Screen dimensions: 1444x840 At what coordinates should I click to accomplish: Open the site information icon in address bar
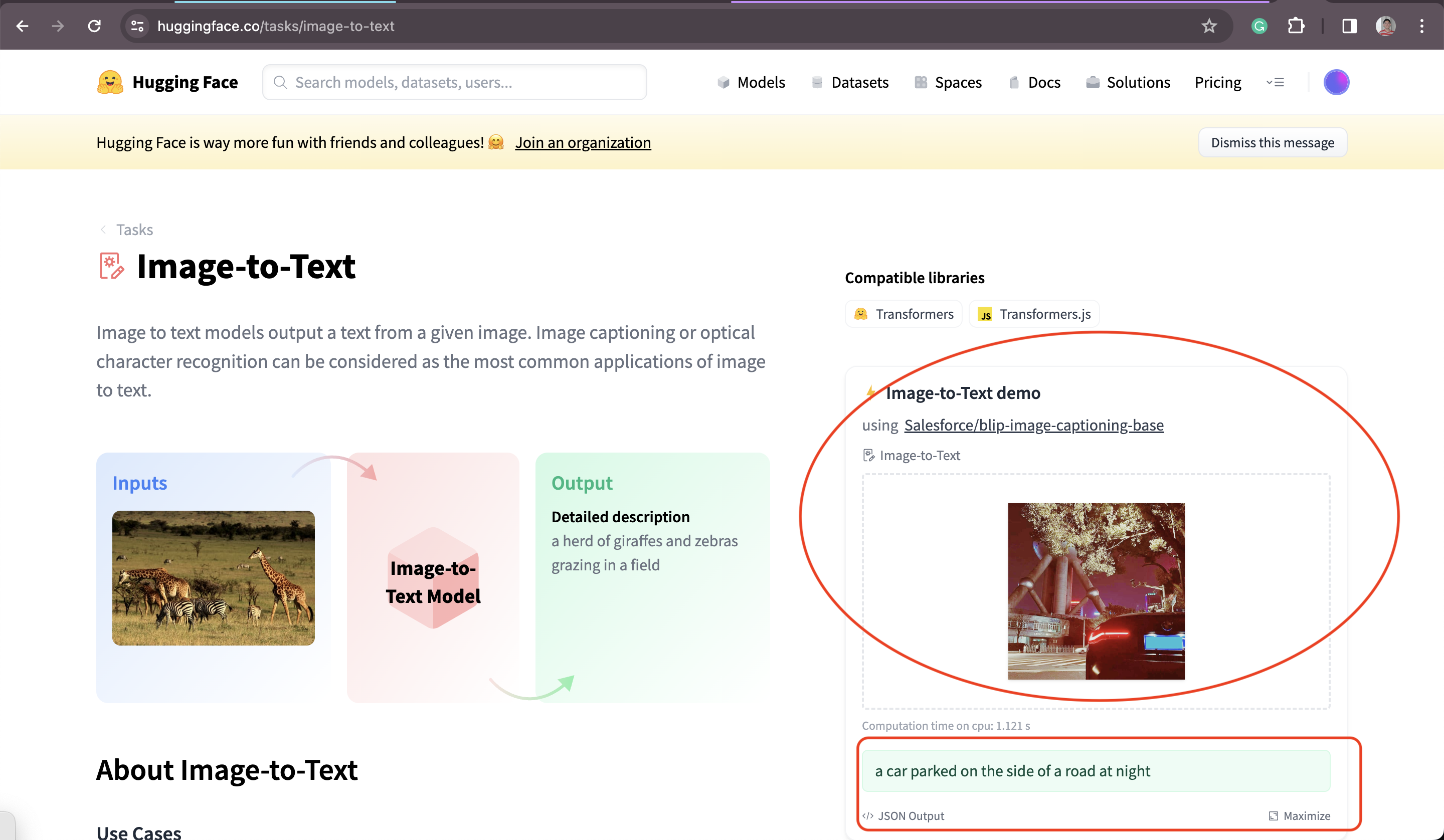[137, 26]
